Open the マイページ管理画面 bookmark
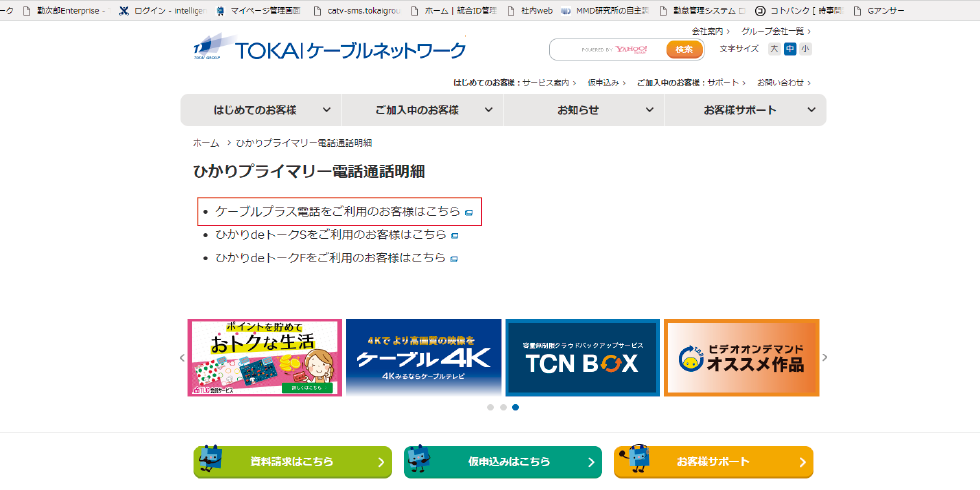The image size is (980, 490). click(x=258, y=11)
